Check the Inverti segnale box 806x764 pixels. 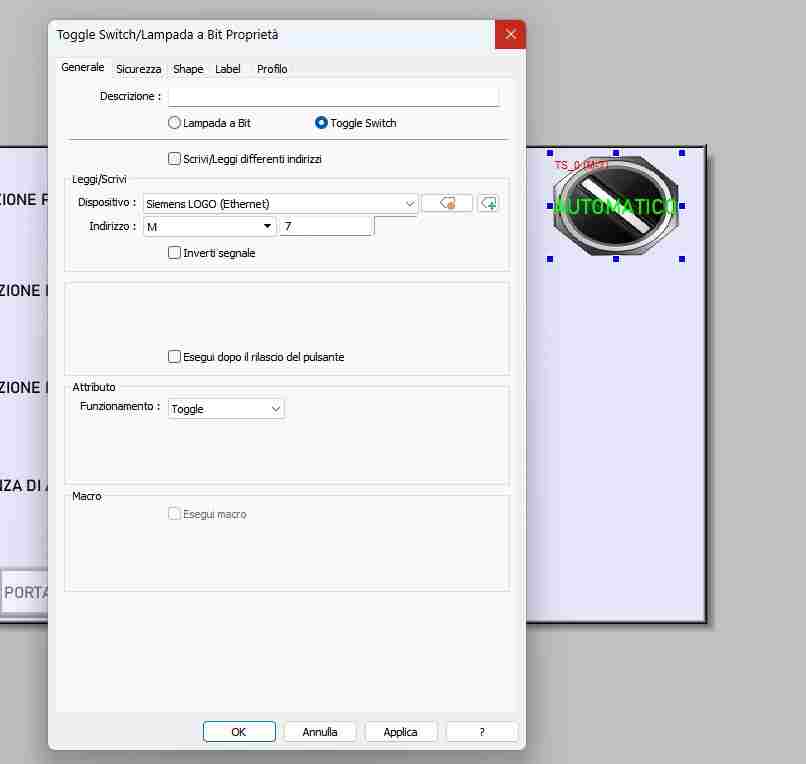tap(175, 253)
